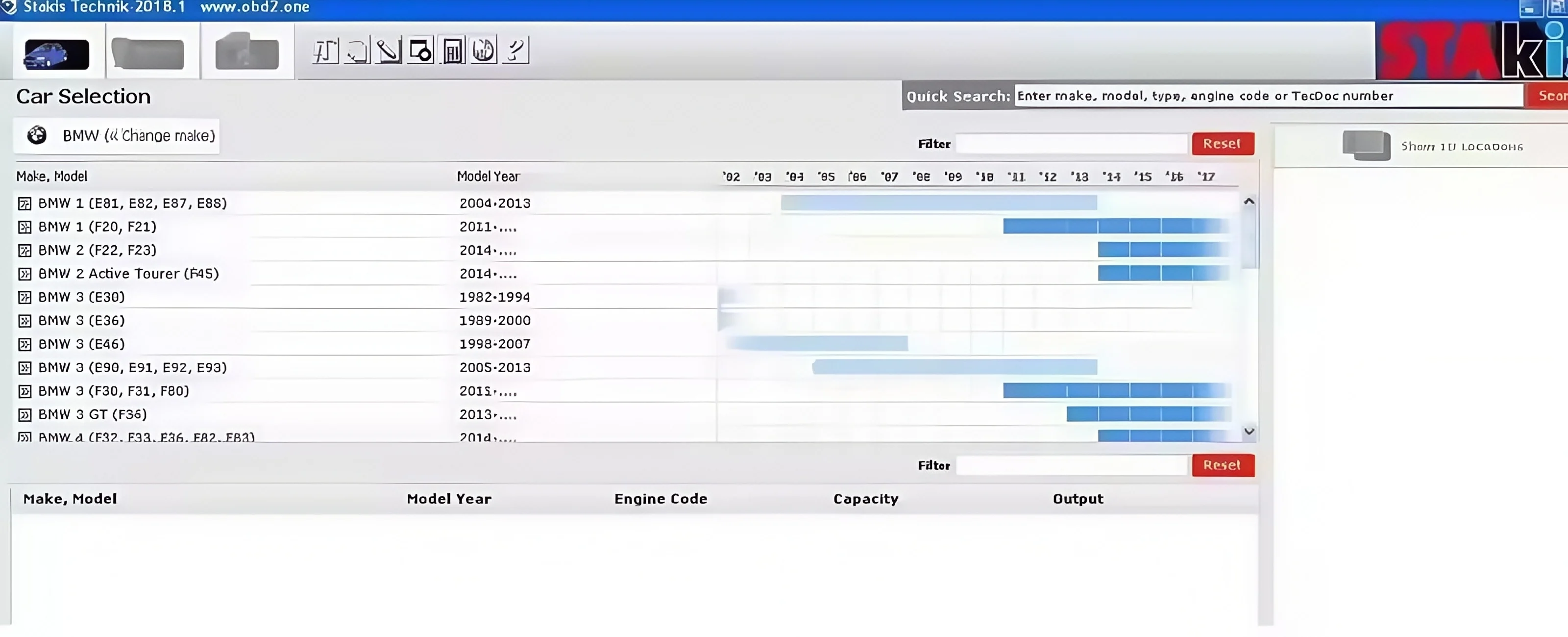Click Change make link next to BMW
The height and width of the screenshot is (637, 1568).
[160, 135]
